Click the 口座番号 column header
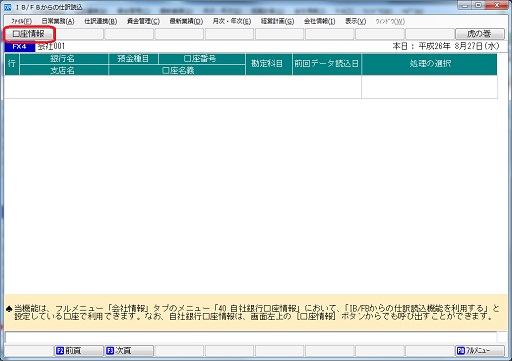Image resolution: width=512 pixels, height=361 pixels. click(x=202, y=59)
